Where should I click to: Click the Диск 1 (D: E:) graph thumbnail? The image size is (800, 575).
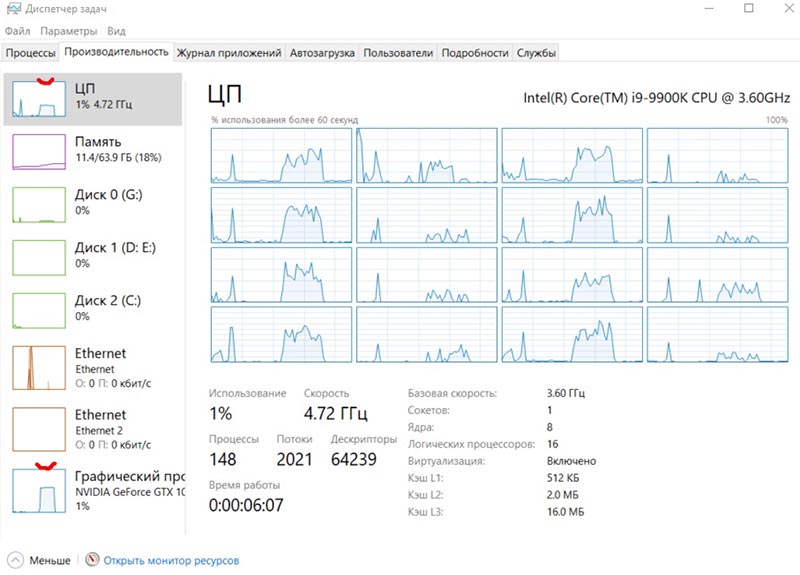pos(39,258)
